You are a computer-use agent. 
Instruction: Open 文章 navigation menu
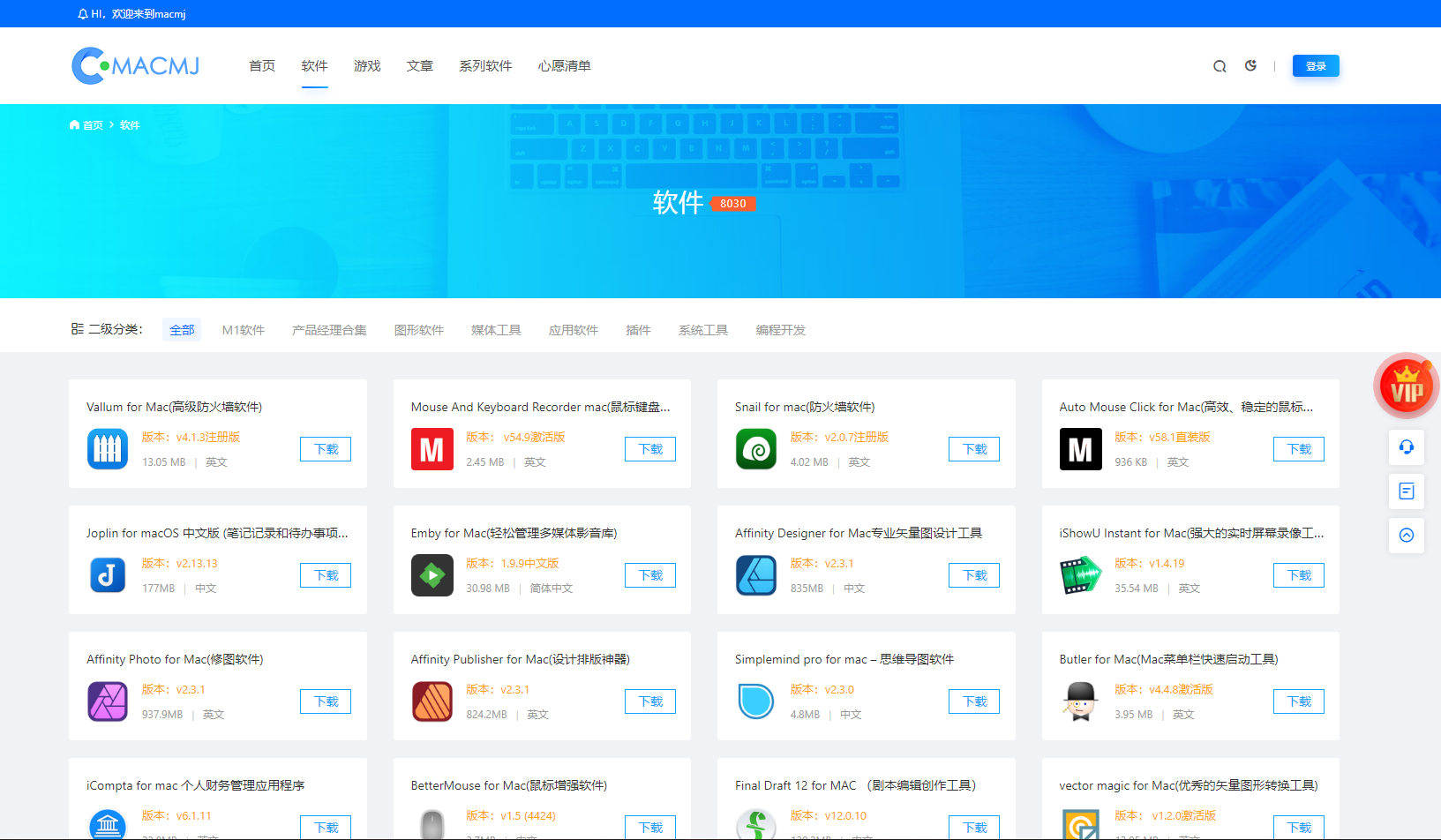(x=420, y=66)
